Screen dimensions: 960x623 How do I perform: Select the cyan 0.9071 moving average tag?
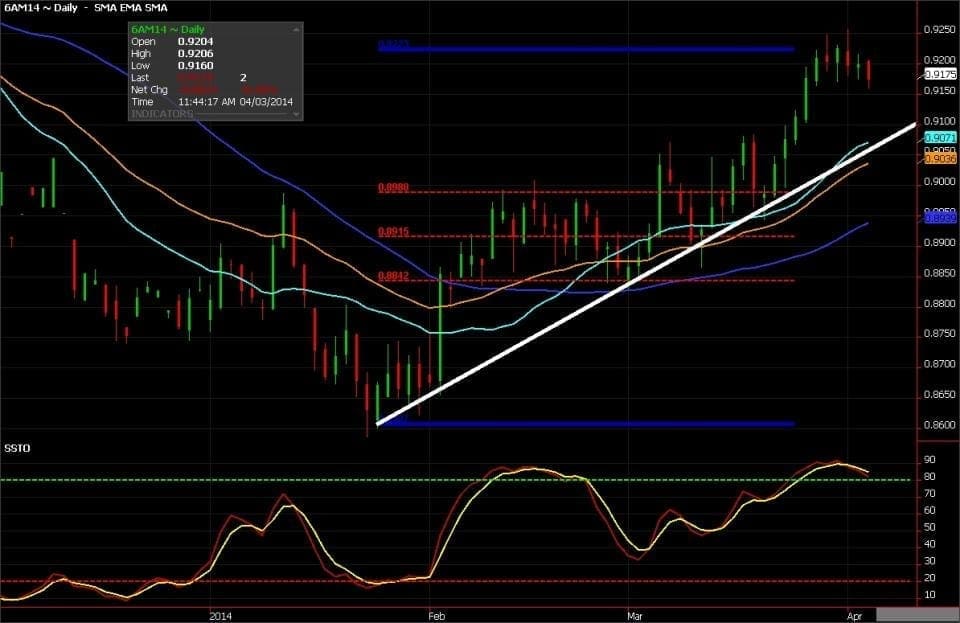click(940, 138)
